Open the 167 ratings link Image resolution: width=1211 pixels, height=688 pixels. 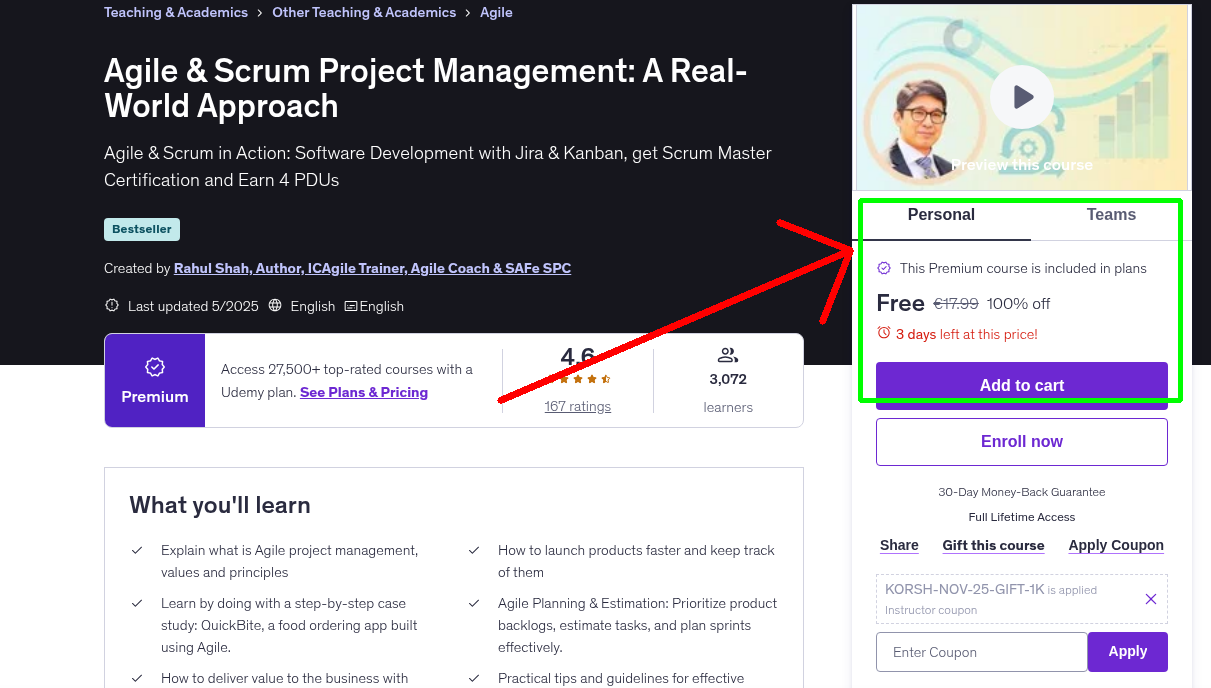(577, 406)
